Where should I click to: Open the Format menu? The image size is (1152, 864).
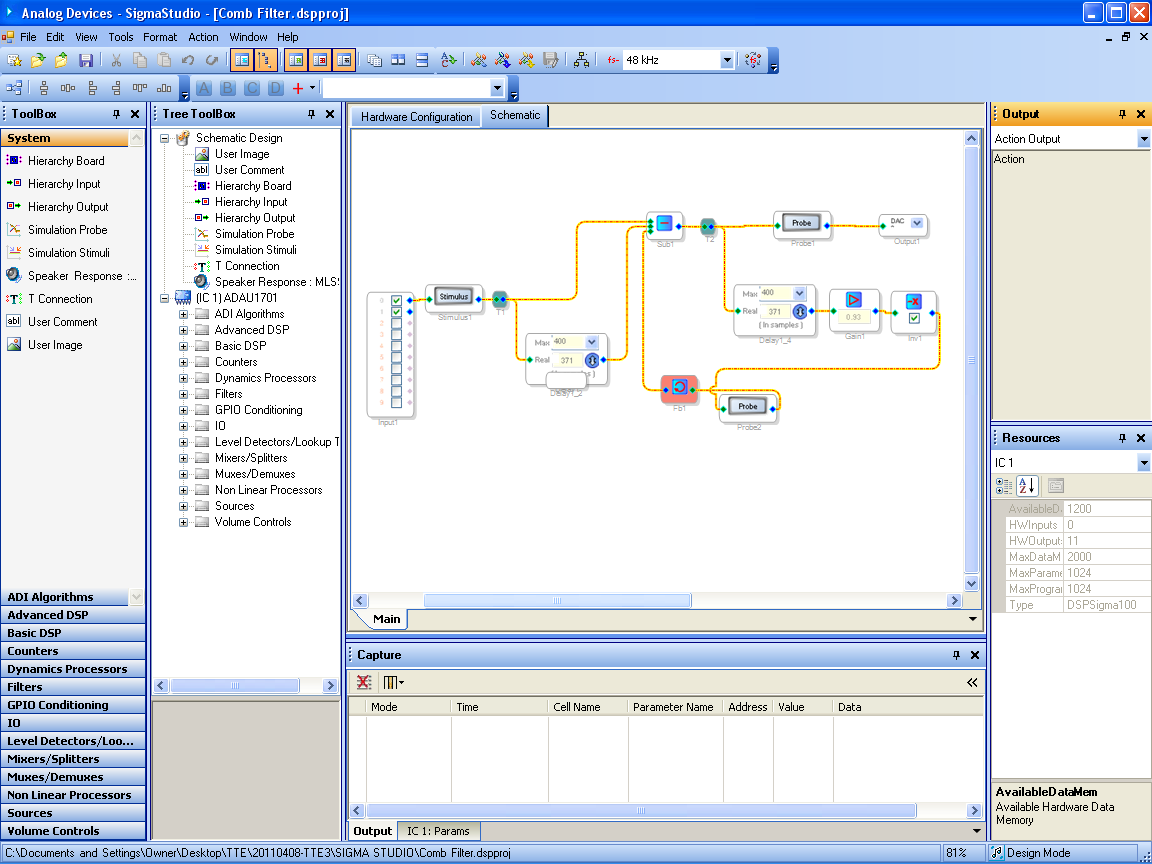click(160, 37)
